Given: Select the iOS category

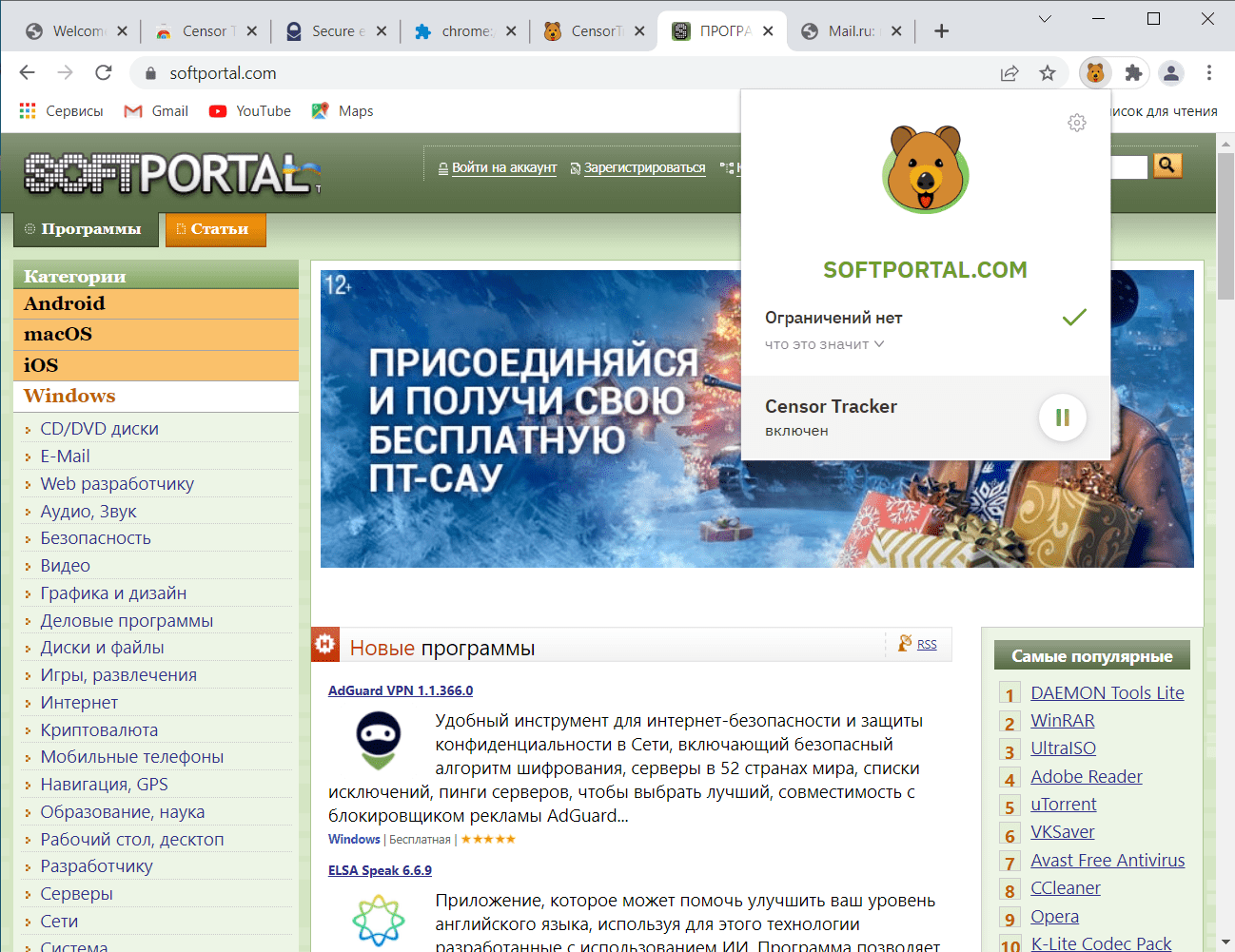Looking at the screenshot, I should tap(156, 365).
